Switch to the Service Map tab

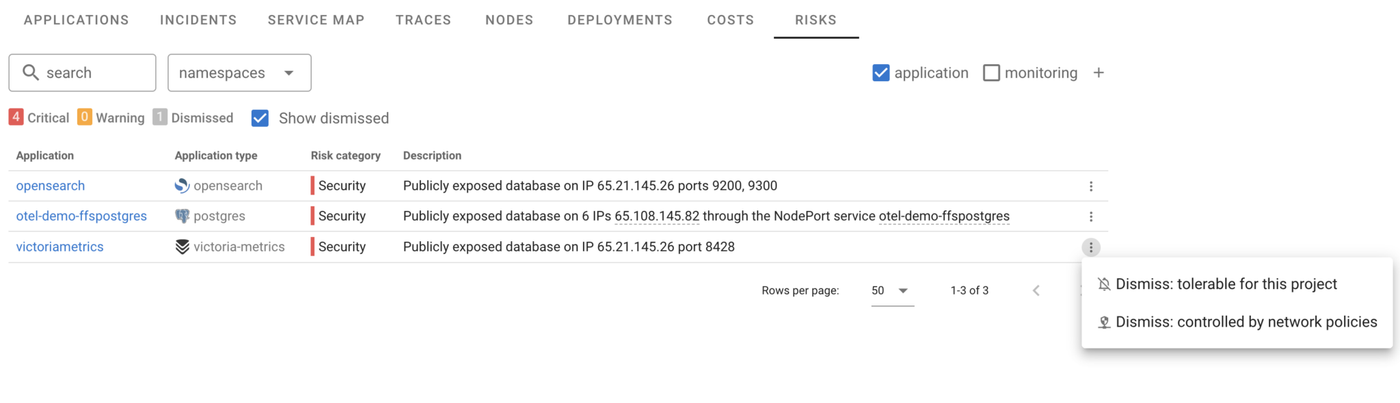tap(316, 20)
